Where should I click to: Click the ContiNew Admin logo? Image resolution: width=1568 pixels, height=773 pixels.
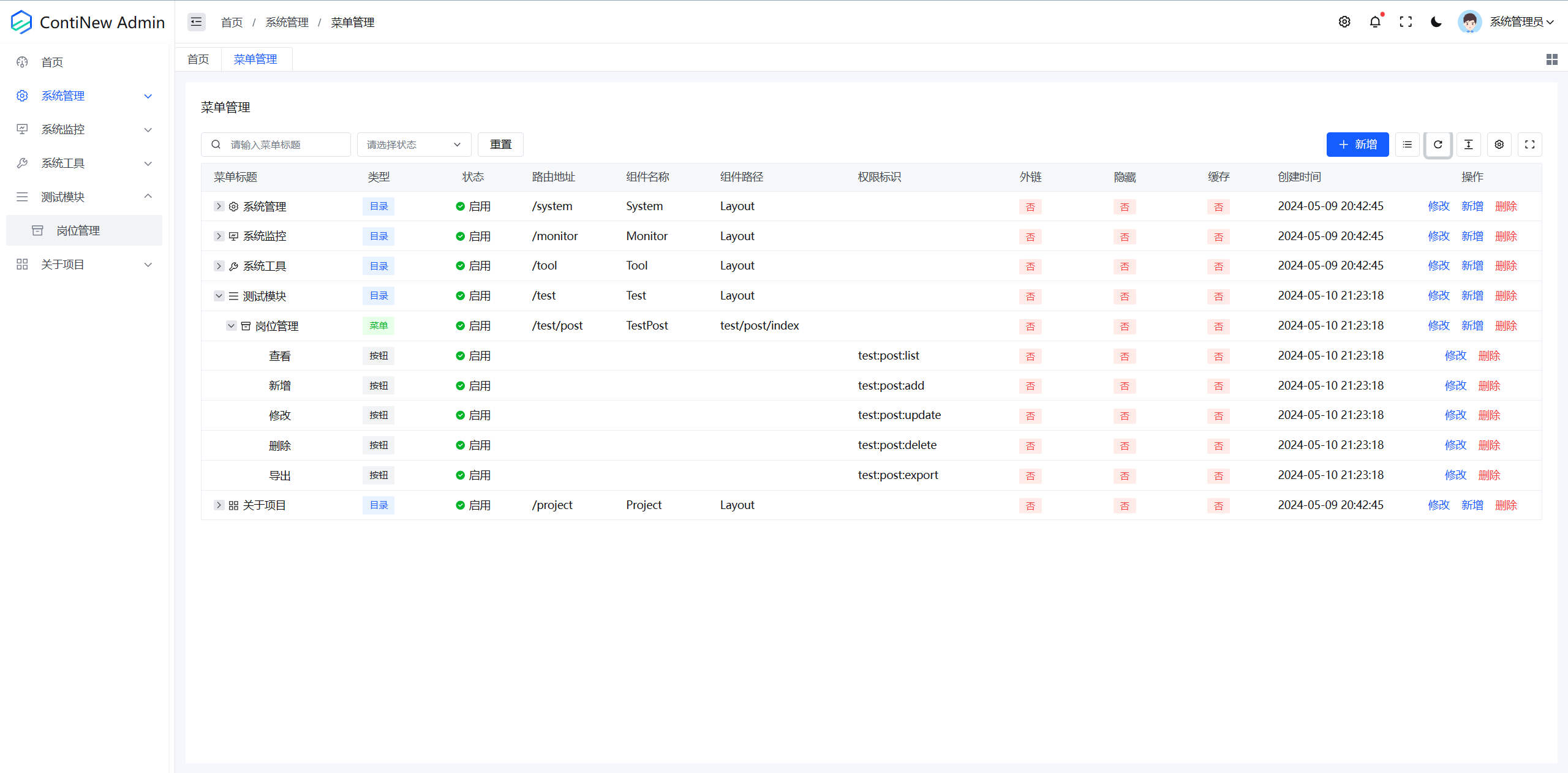(x=88, y=22)
